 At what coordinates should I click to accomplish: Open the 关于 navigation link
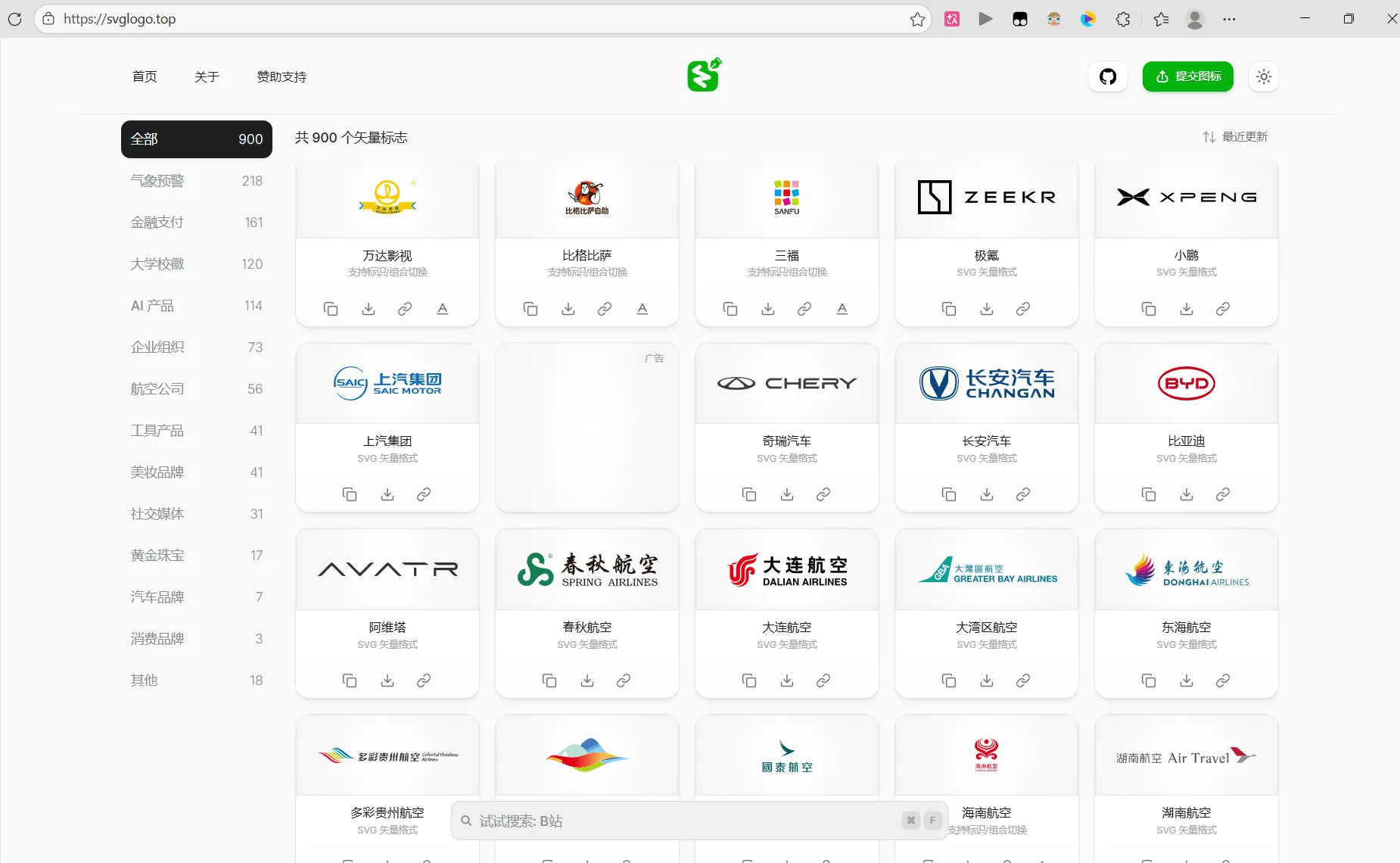tap(207, 76)
